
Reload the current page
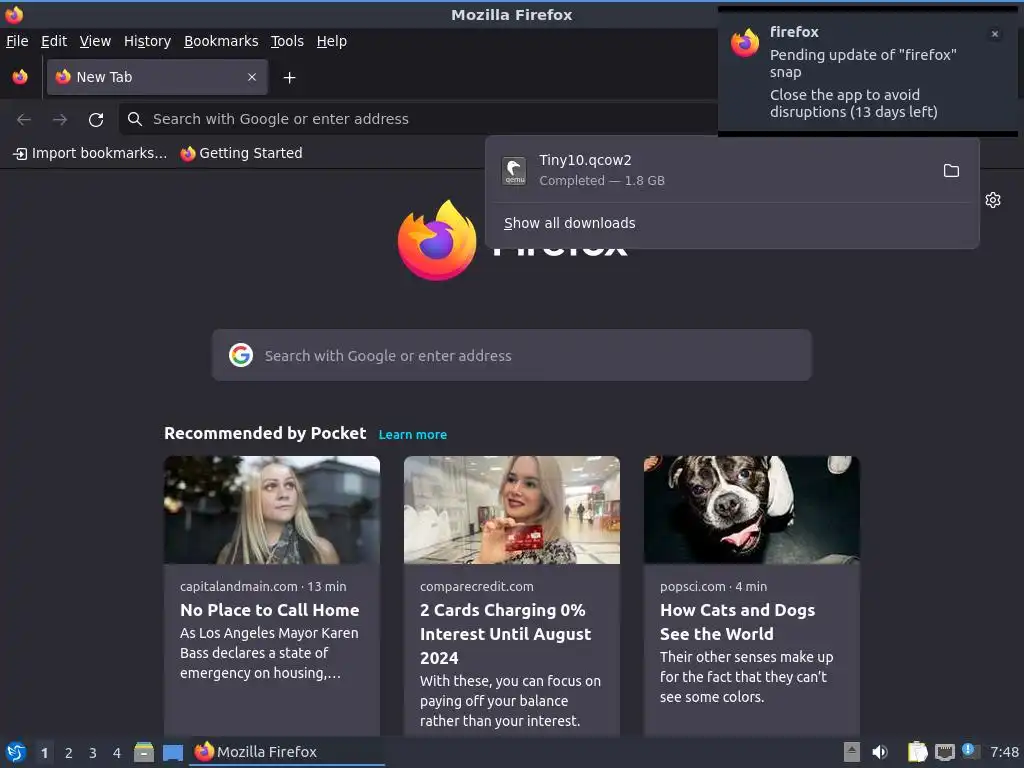point(96,119)
